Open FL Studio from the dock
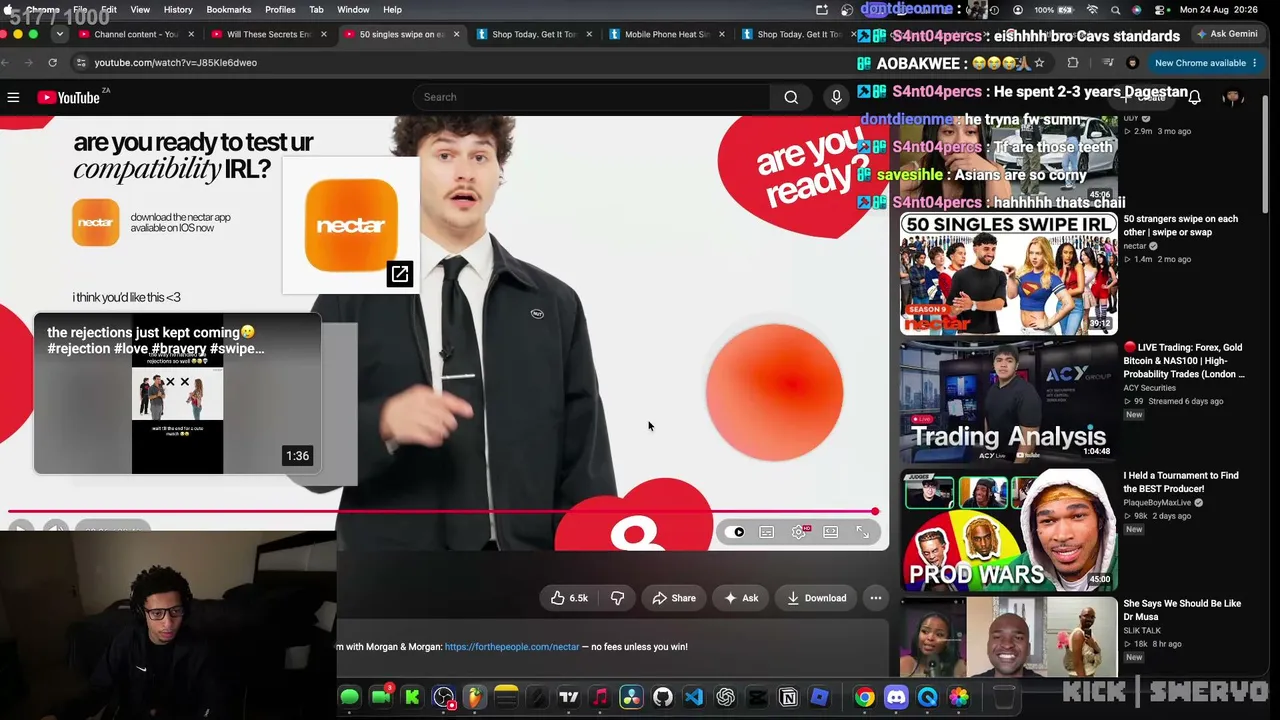Screen dimensions: 1280x720 pyautogui.click(x=474, y=697)
